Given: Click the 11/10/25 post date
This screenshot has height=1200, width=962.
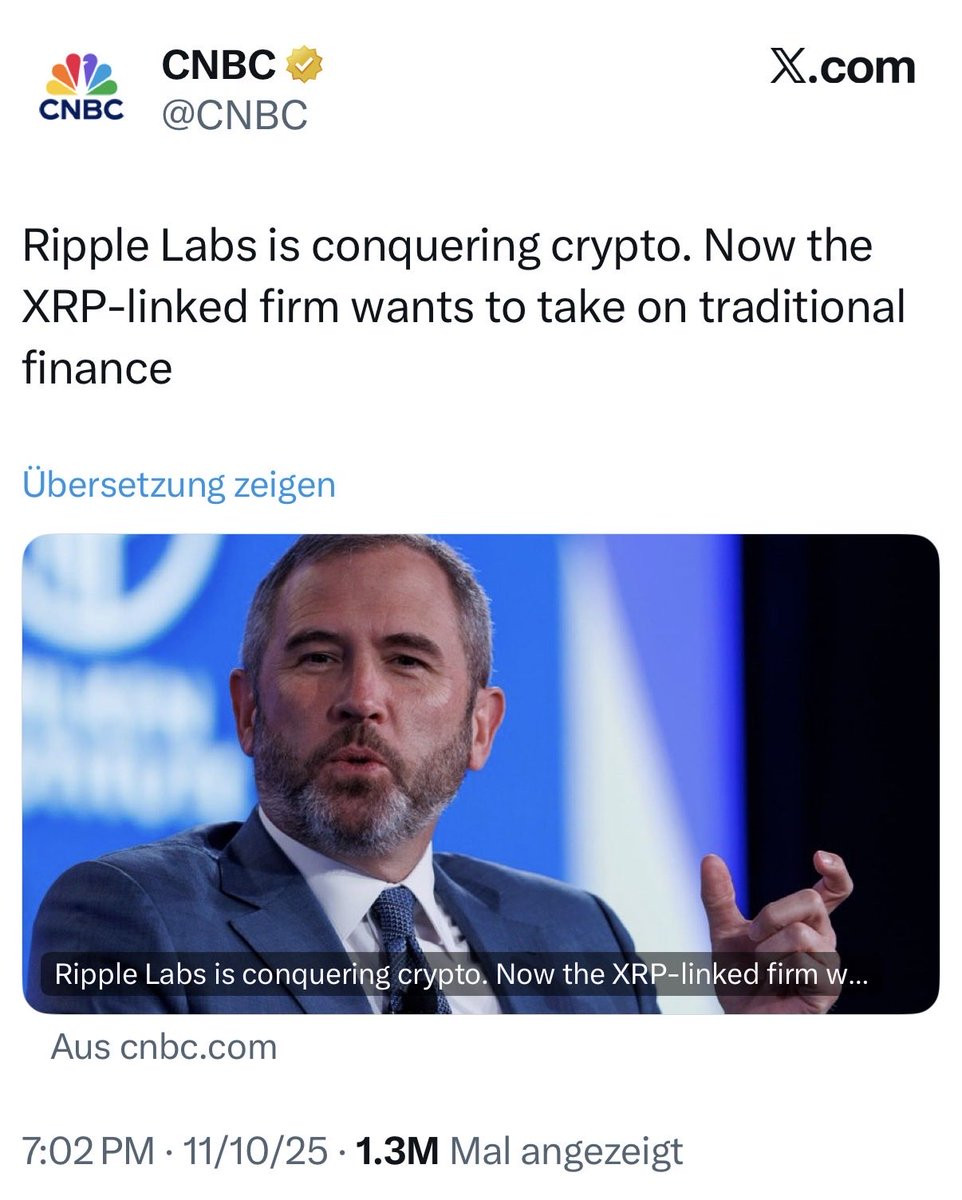Looking at the screenshot, I should (254, 1151).
